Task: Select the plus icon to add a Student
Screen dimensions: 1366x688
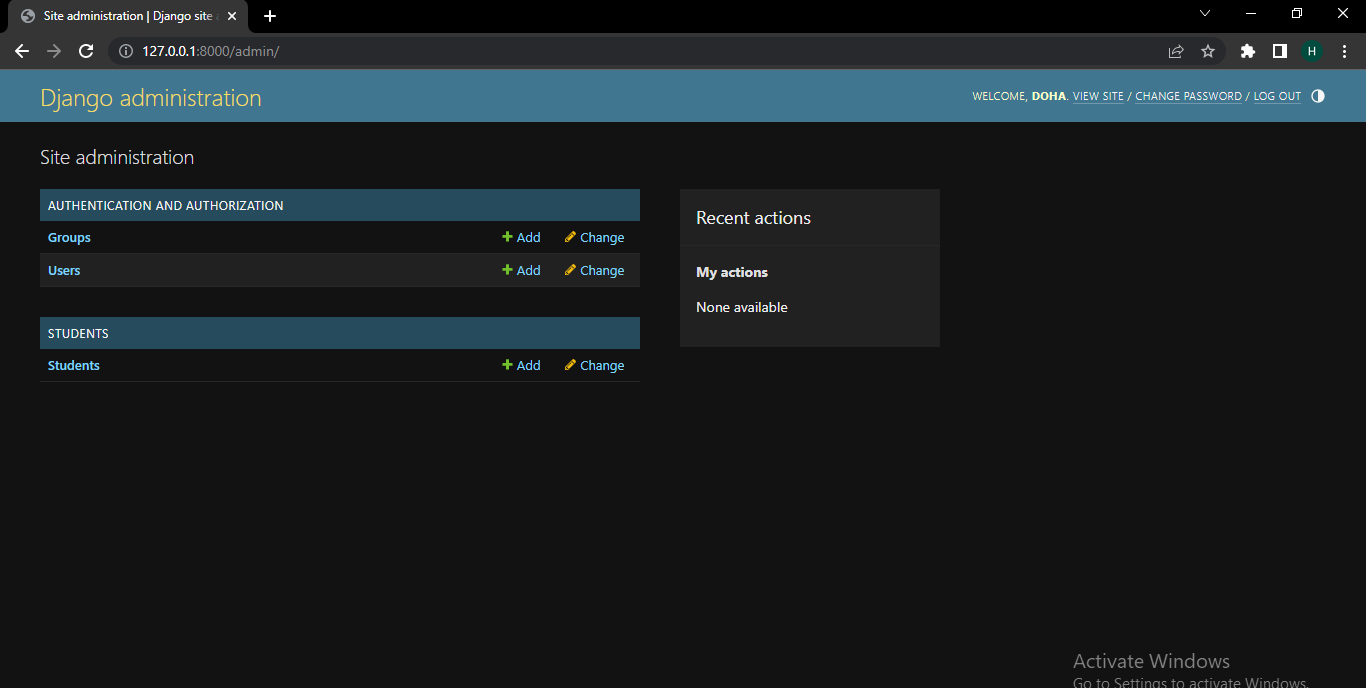Action: (506, 365)
